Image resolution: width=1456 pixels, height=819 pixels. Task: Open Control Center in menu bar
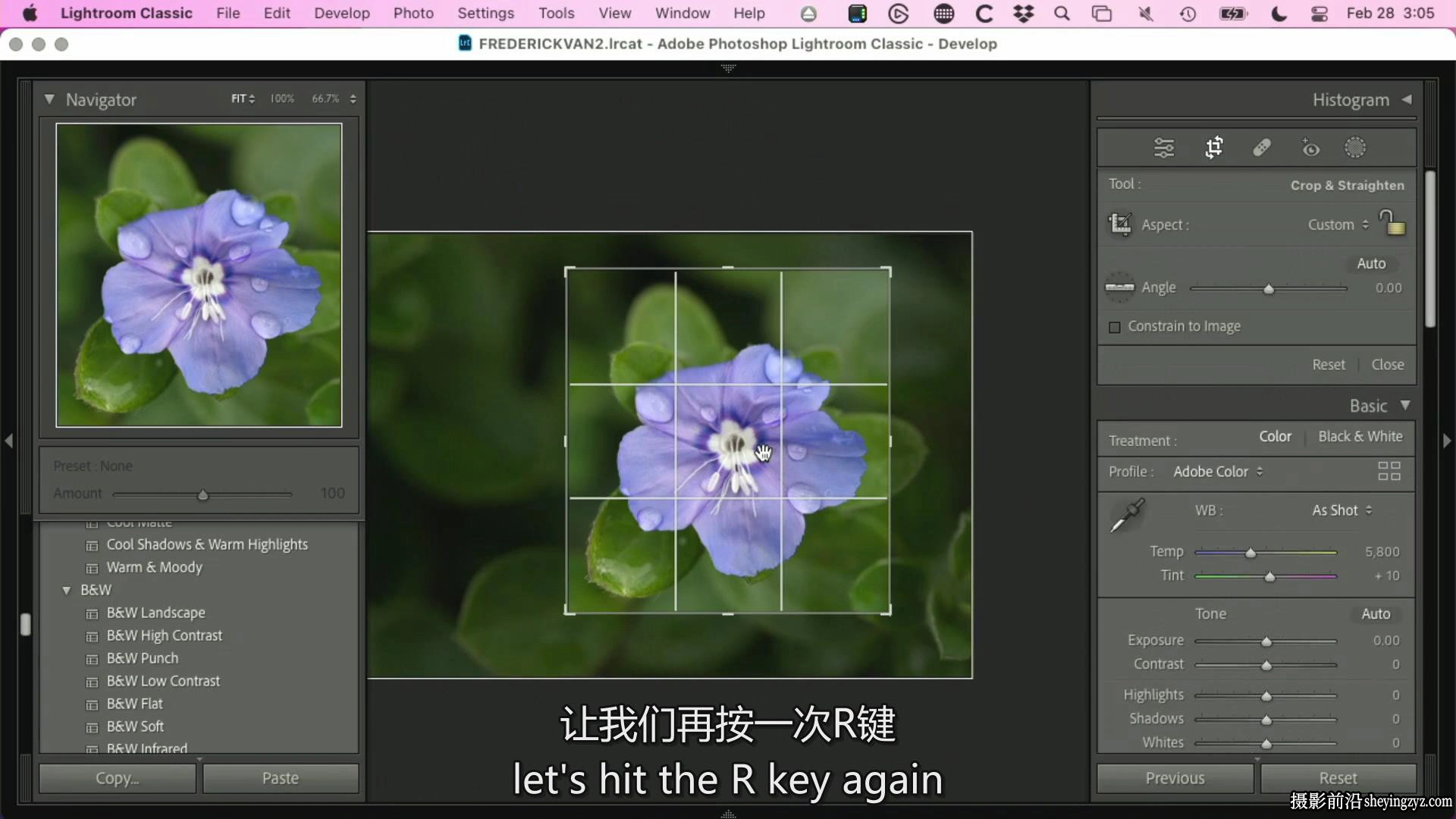point(1319,14)
